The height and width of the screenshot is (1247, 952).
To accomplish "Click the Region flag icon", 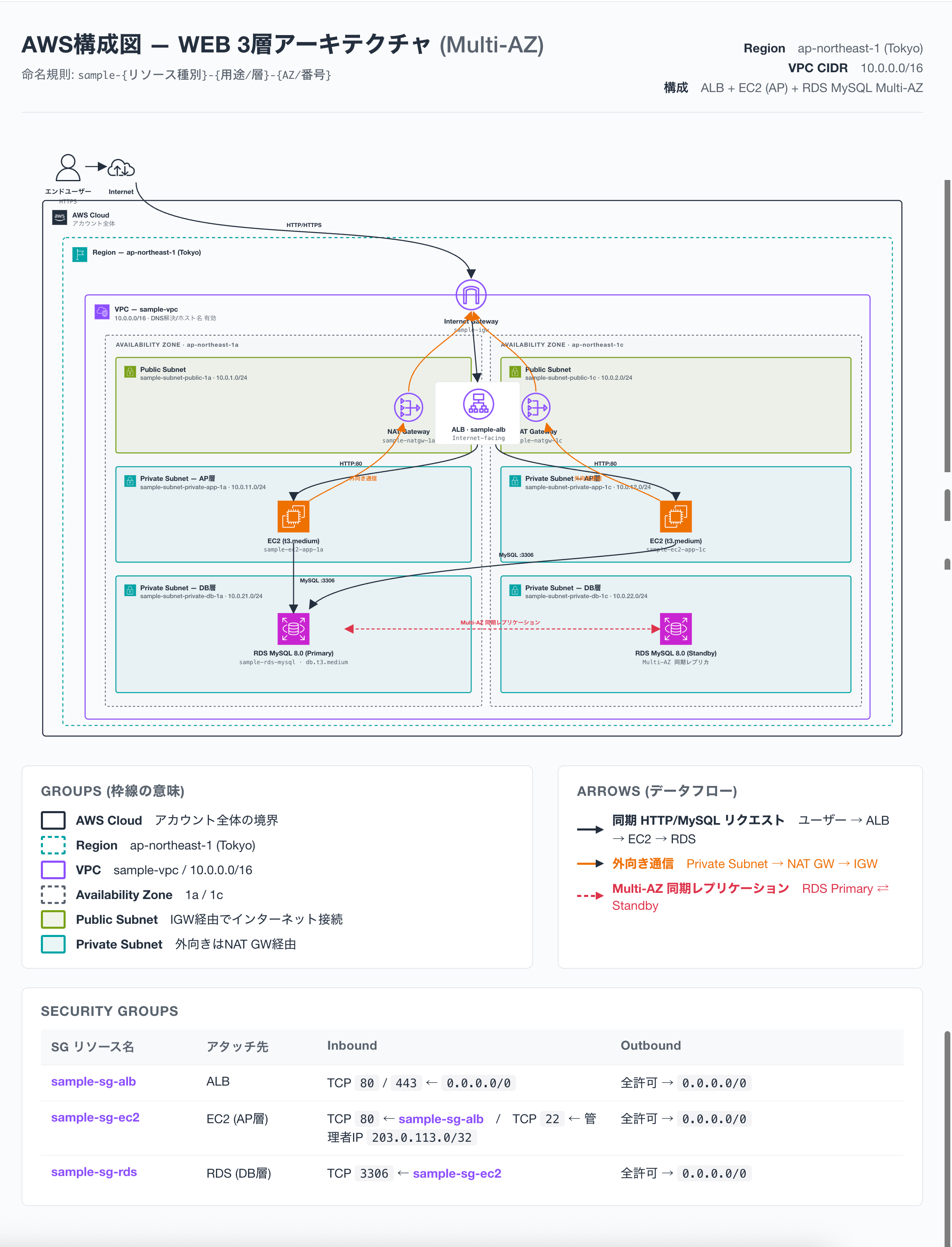I will [x=80, y=254].
